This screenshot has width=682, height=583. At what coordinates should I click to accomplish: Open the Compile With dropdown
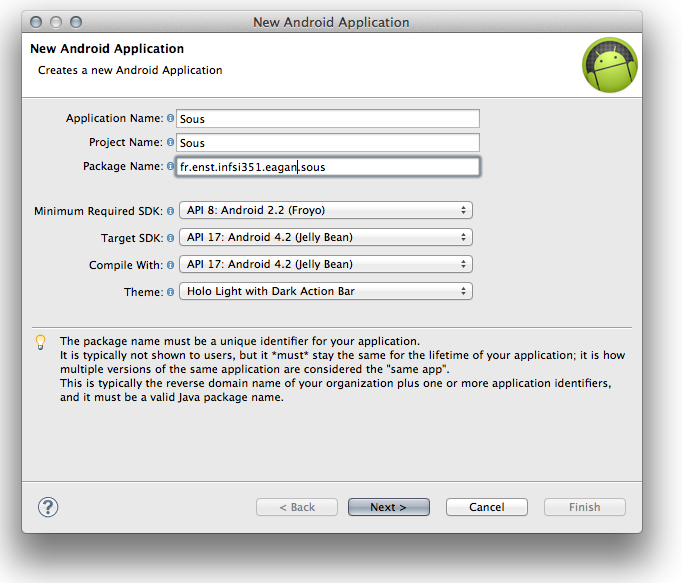tap(326, 265)
